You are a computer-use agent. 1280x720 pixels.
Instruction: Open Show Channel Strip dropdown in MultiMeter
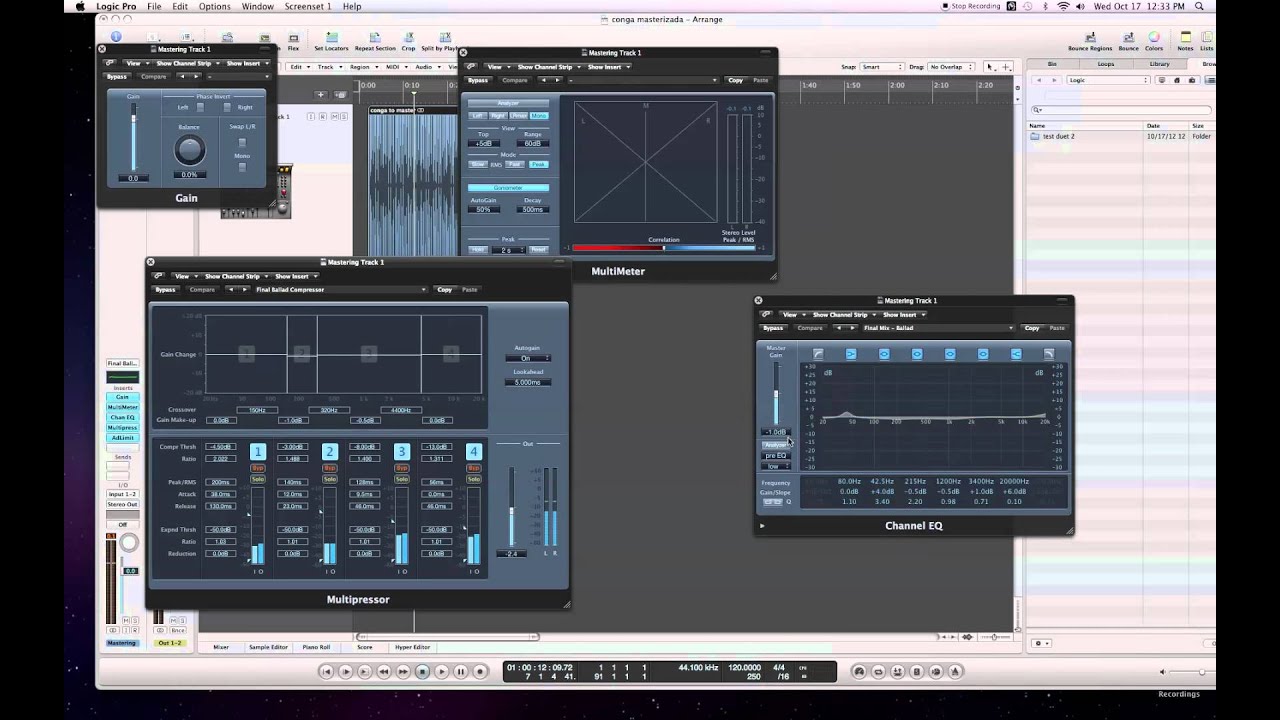[546, 67]
